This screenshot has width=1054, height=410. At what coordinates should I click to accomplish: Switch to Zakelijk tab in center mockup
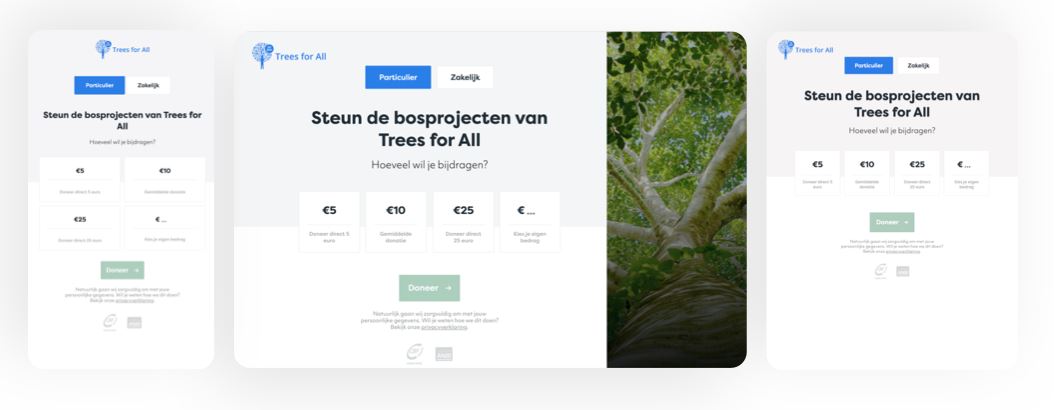pyautogui.click(x=465, y=77)
